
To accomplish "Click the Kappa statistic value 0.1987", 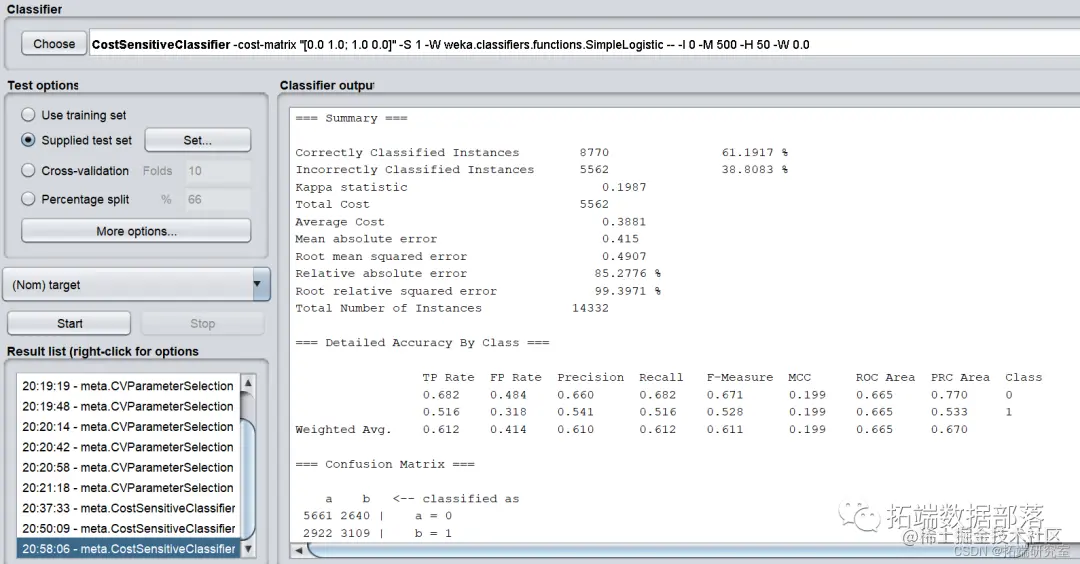I will [x=624, y=187].
